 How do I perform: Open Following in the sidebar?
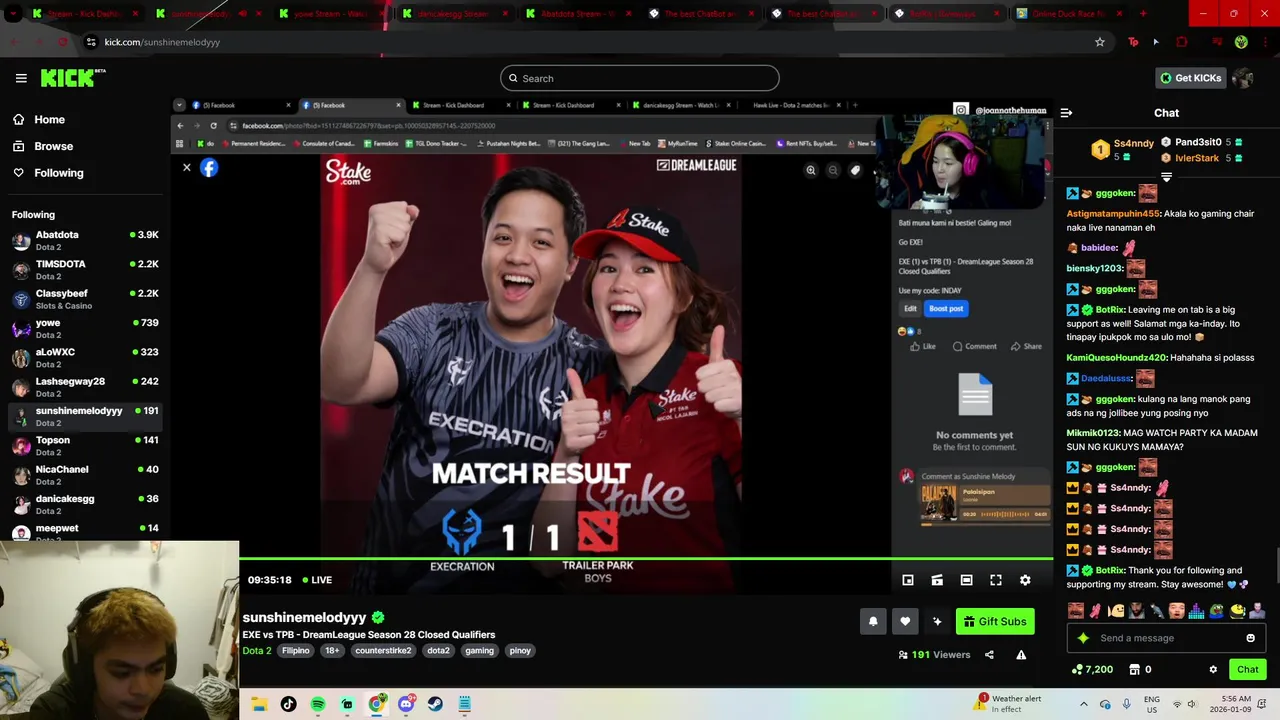[x=59, y=173]
